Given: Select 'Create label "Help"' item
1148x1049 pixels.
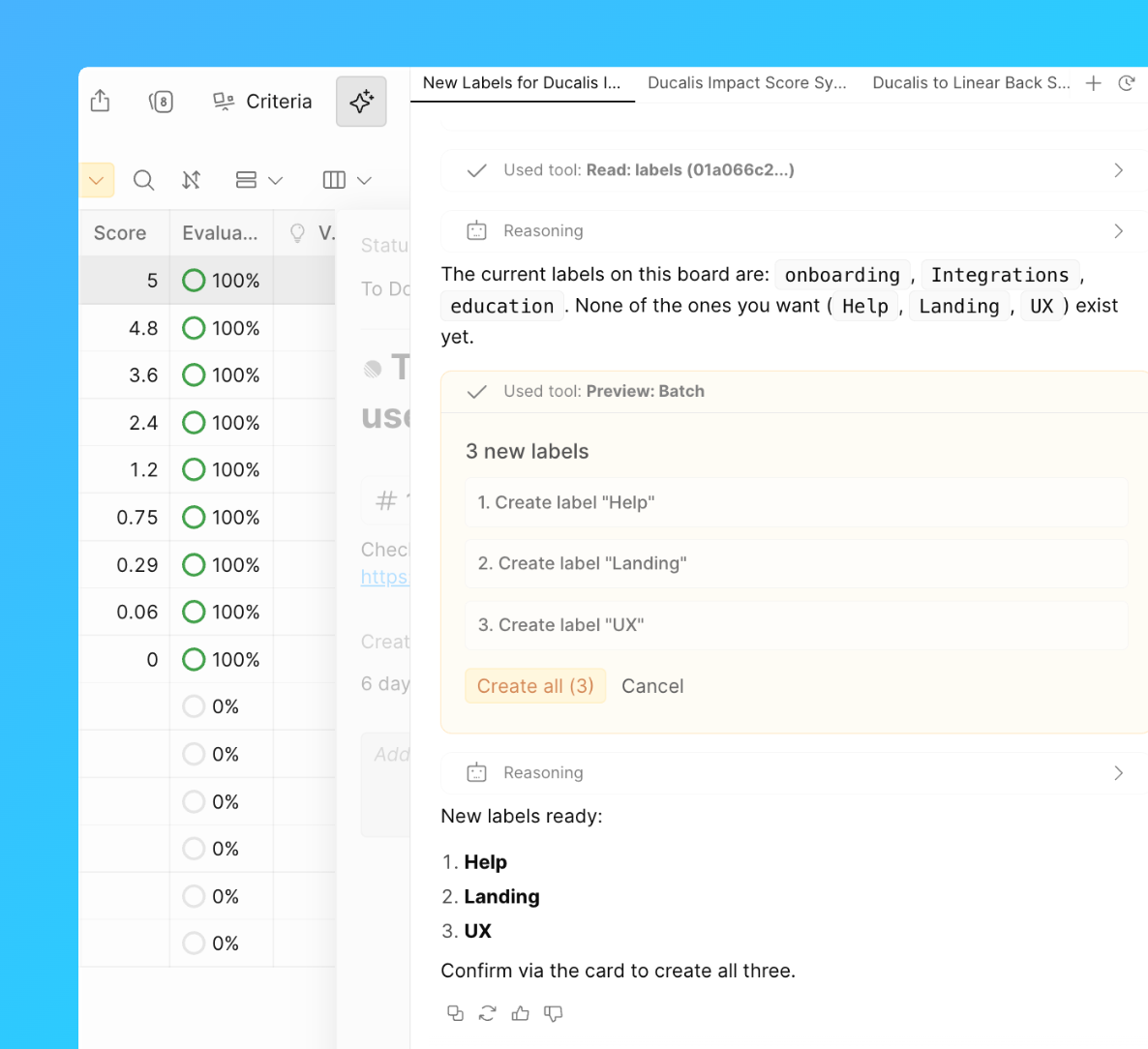Looking at the screenshot, I should click(x=796, y=502).
